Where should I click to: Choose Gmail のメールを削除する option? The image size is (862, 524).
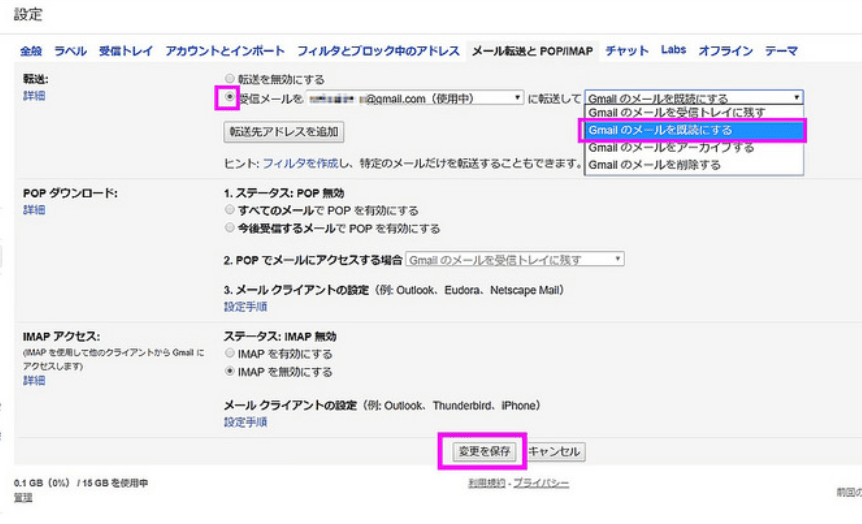coord(694,164)
